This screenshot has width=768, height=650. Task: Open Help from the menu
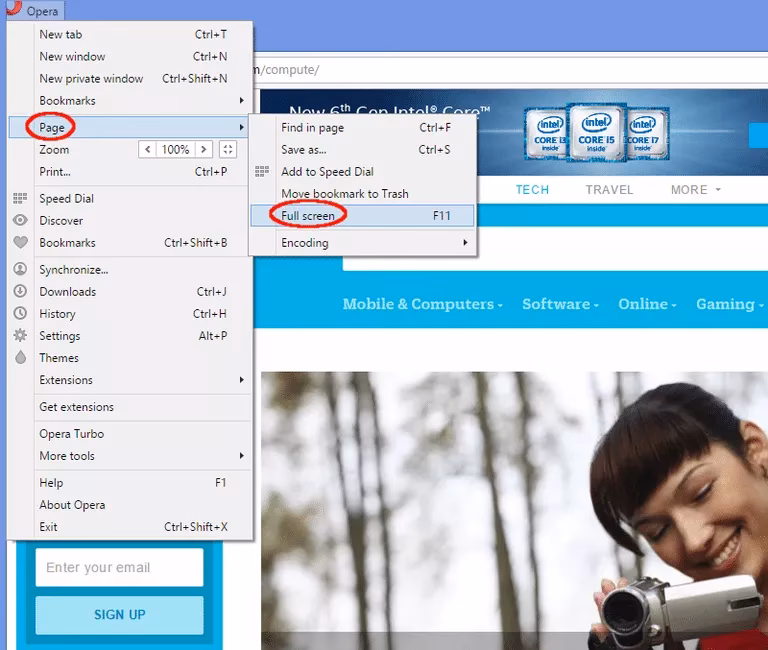click(x=131, y=482)
